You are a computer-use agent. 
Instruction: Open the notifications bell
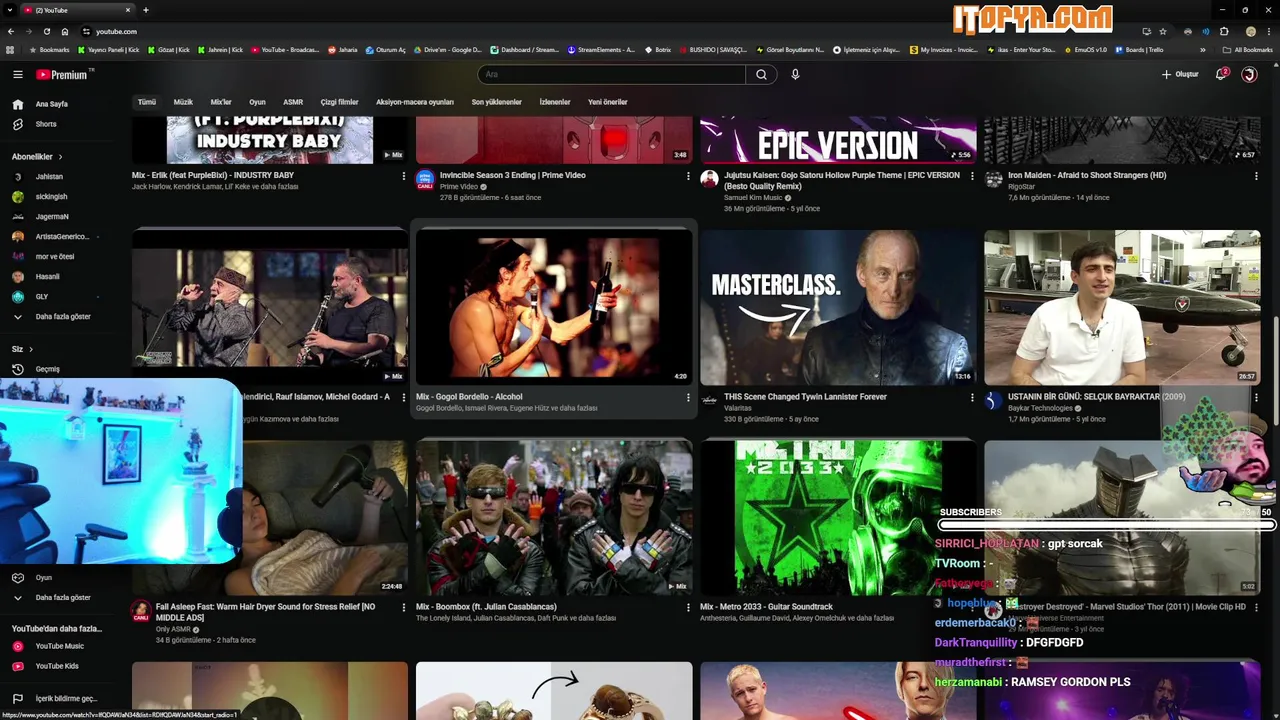point(1221,74)
